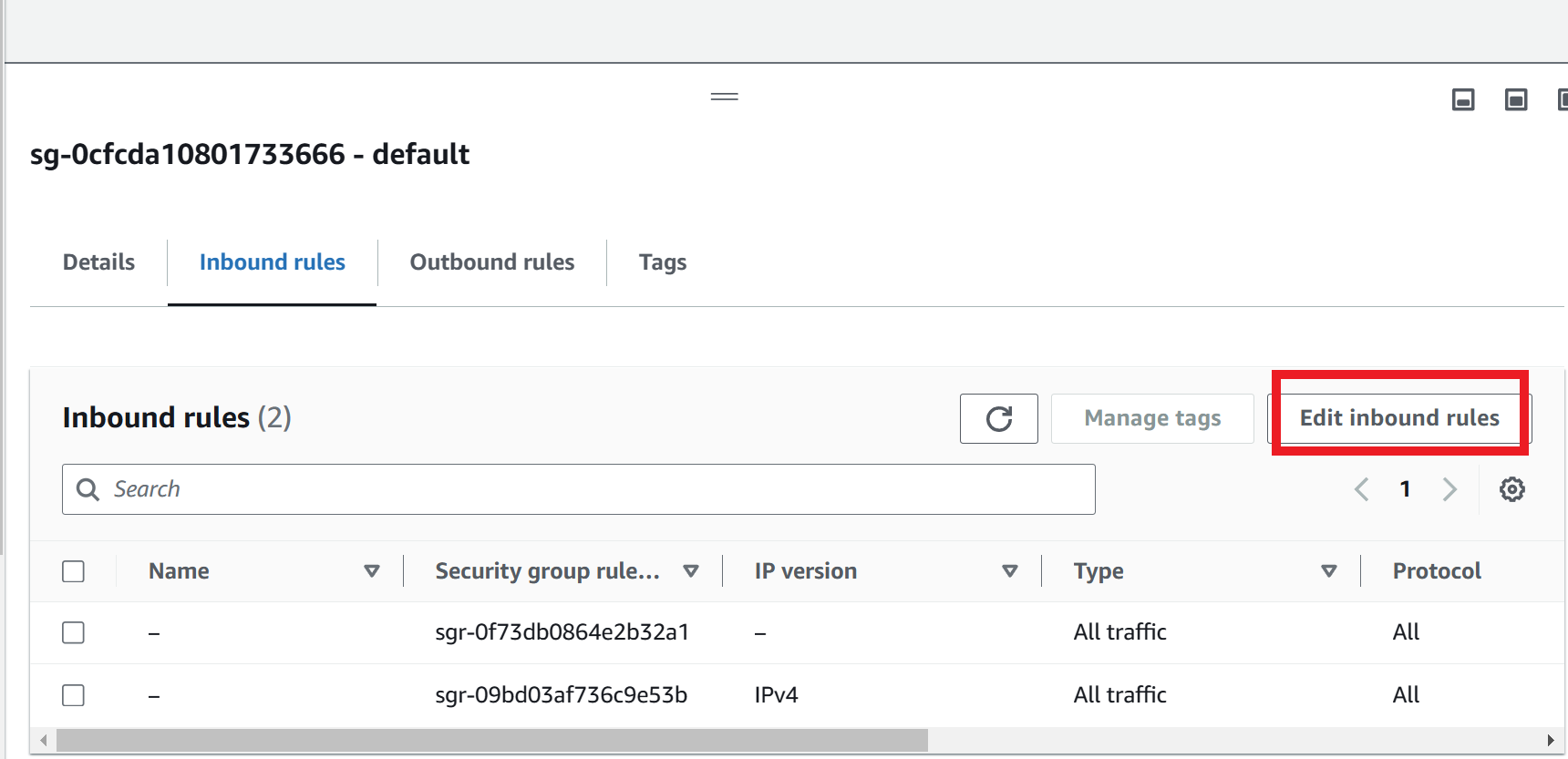Image resolution: width=1568 pixels, height=759 pixels.
Task: Switch panel to bottom split view icon
Action: pos(1462,99)
